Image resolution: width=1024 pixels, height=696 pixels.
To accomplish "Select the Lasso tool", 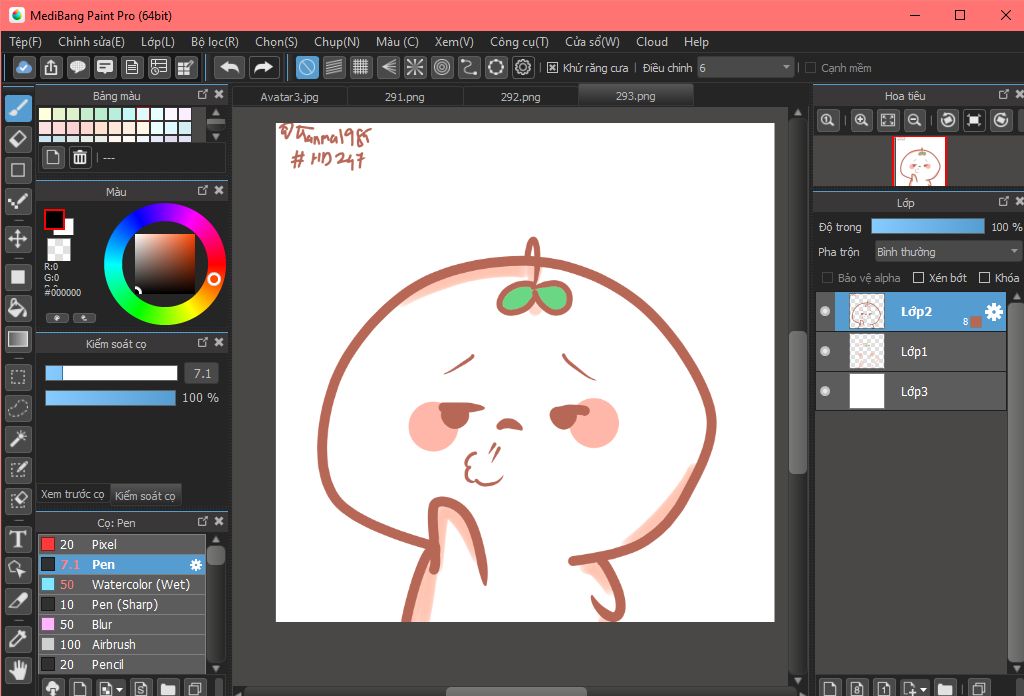I will [18, 408].
